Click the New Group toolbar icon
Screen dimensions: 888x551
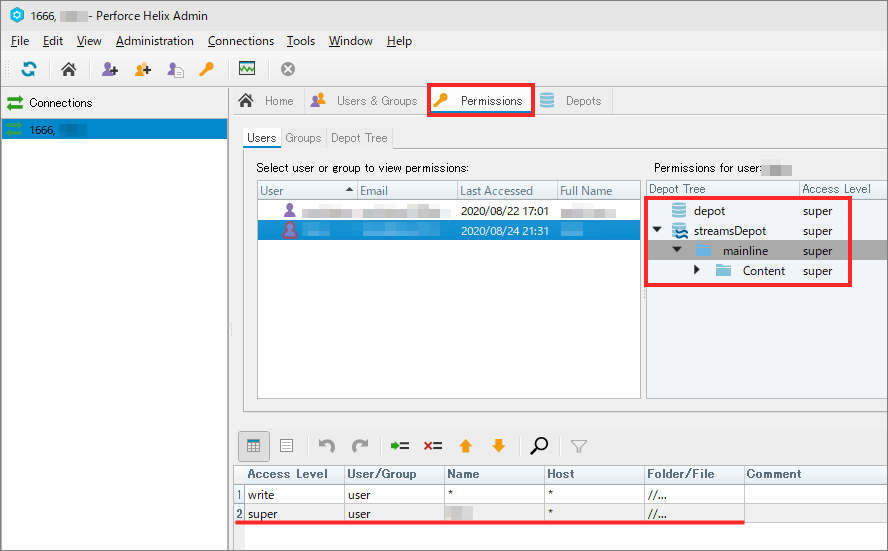142,69
